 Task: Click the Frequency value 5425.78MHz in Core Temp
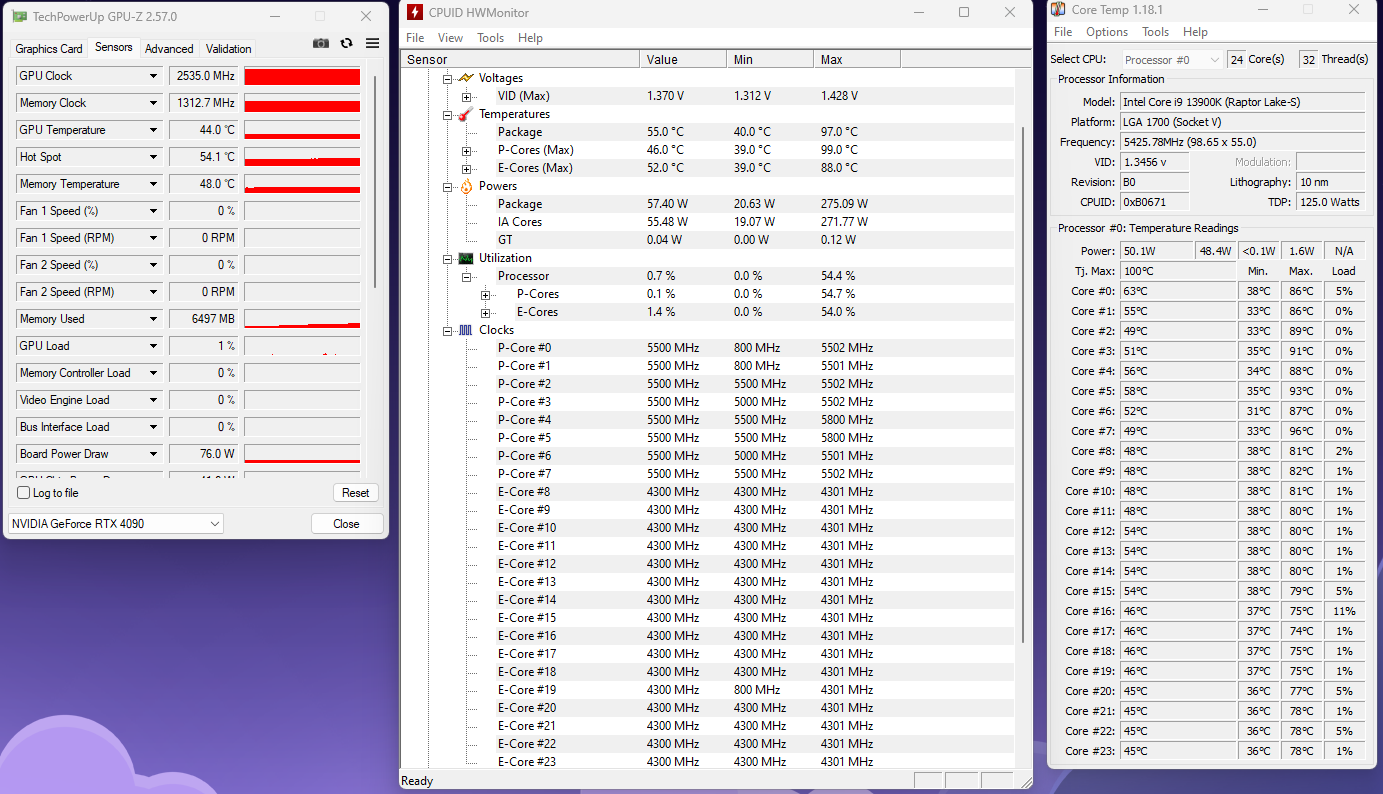click(1242, 142)
